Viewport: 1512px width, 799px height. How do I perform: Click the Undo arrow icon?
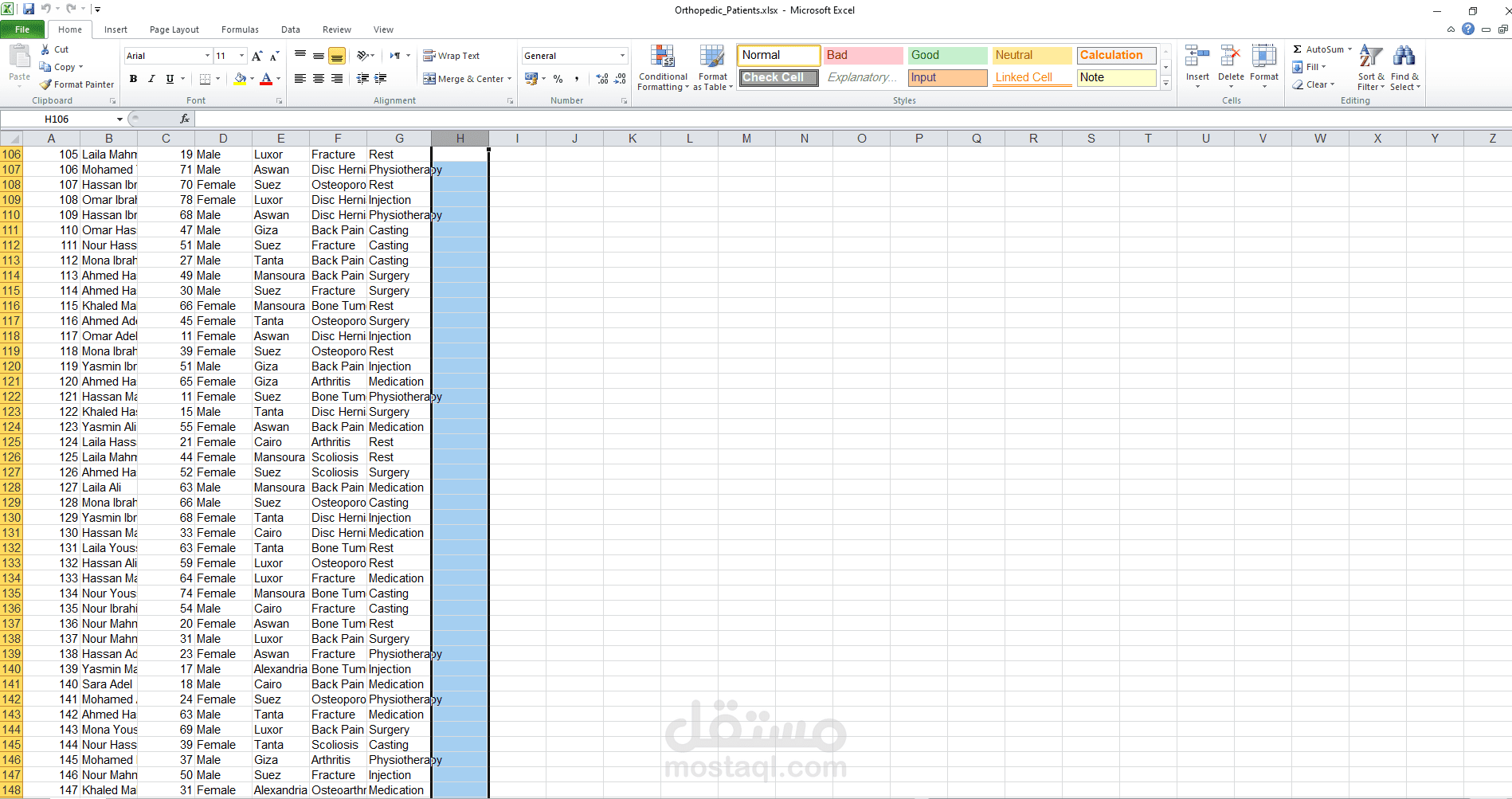click(x=45, y=9)
